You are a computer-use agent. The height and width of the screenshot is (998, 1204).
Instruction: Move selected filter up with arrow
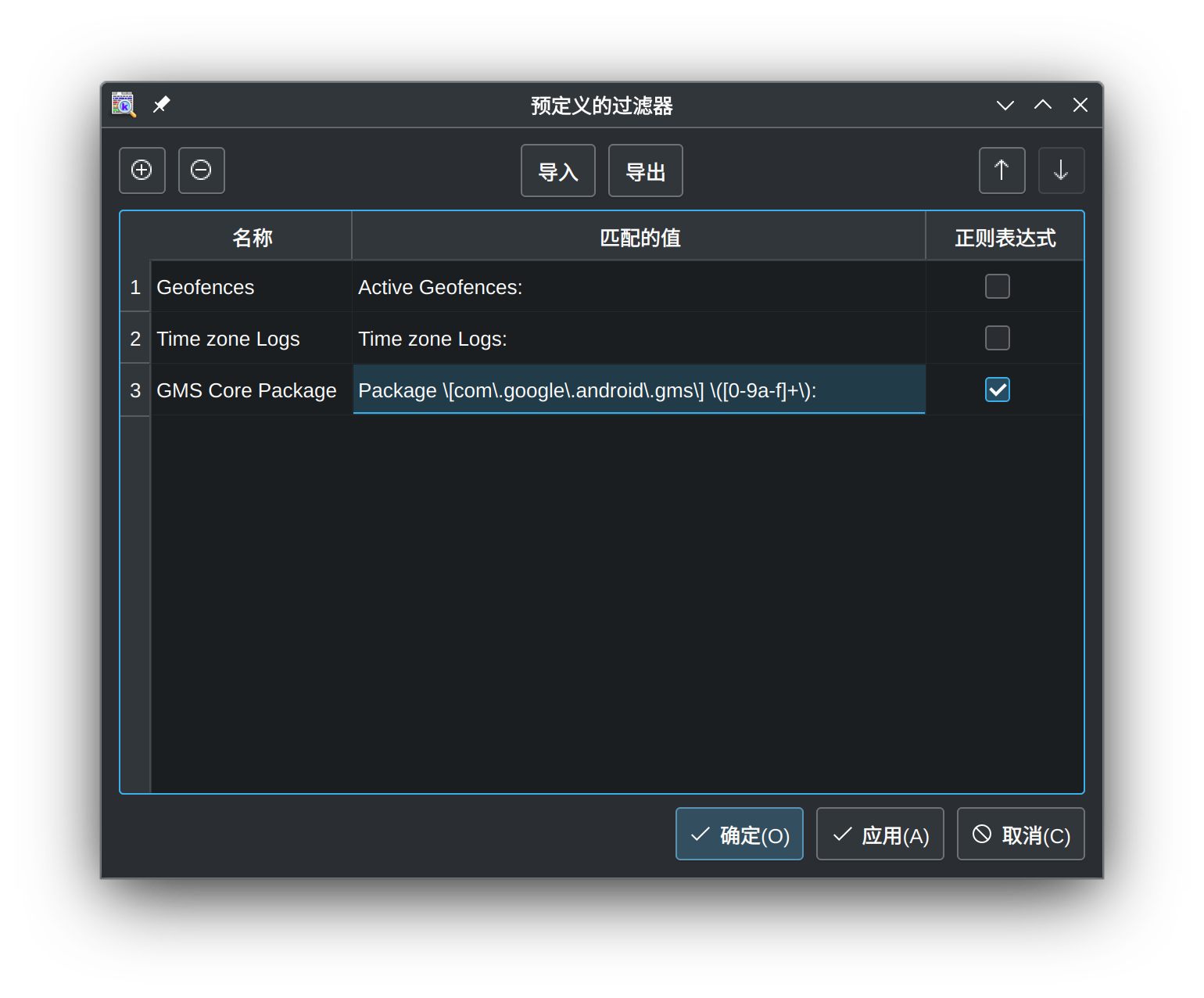(1002, 171)
